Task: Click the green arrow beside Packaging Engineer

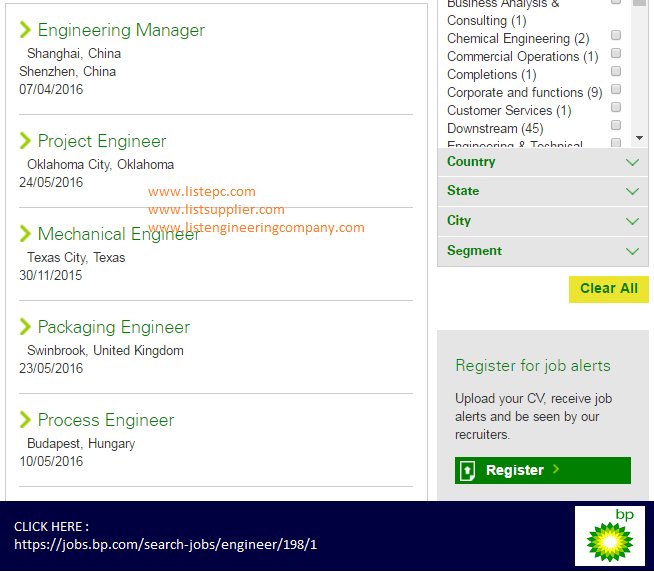Action: point(25,327)
